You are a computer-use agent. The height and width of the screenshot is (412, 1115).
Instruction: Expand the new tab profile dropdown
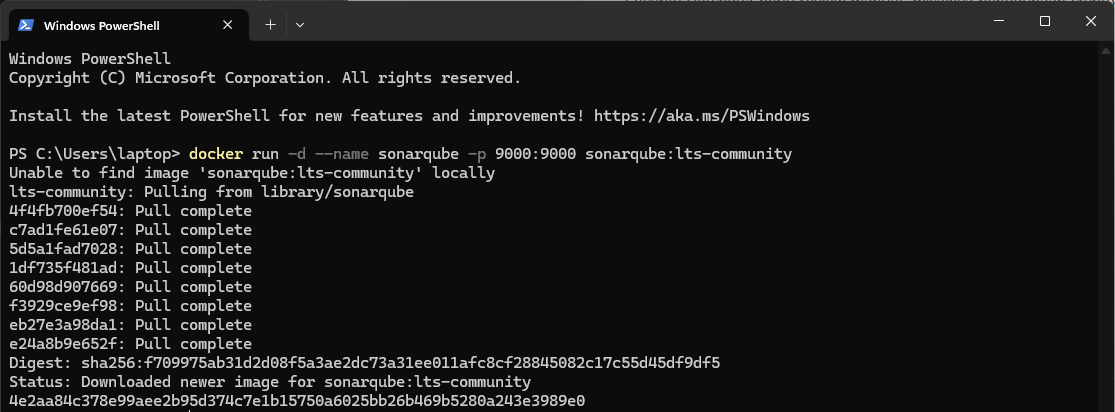point(300,25)
